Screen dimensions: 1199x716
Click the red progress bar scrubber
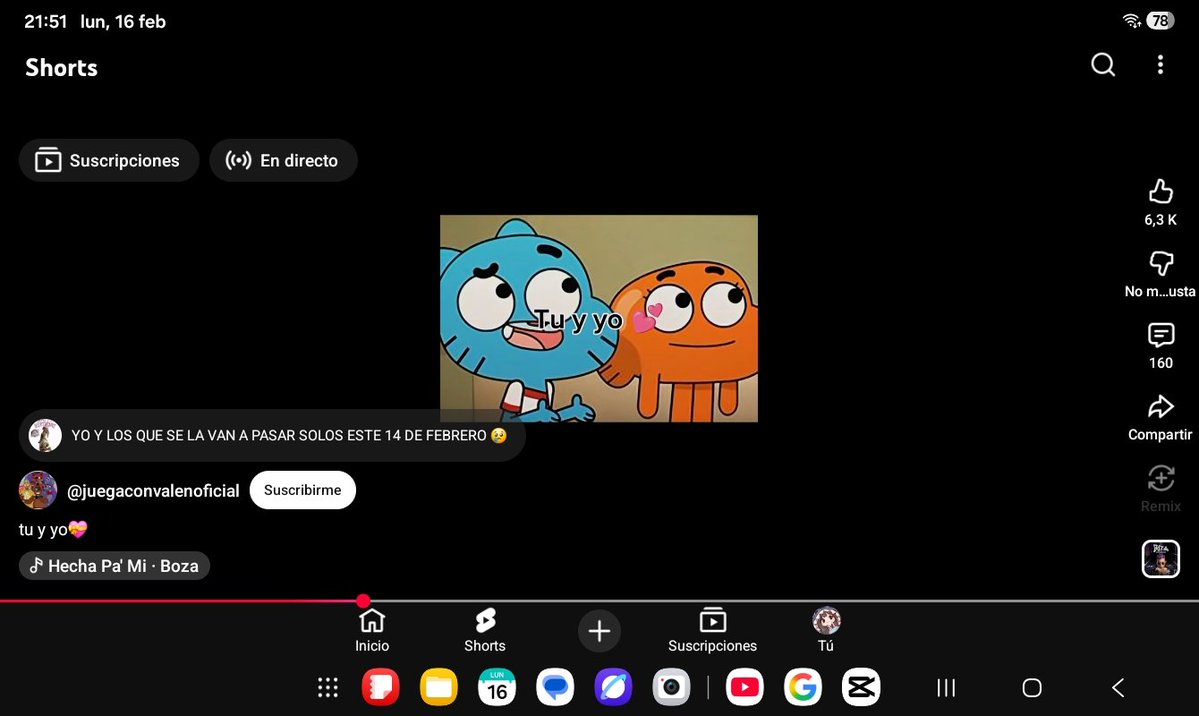pos(363,601)
